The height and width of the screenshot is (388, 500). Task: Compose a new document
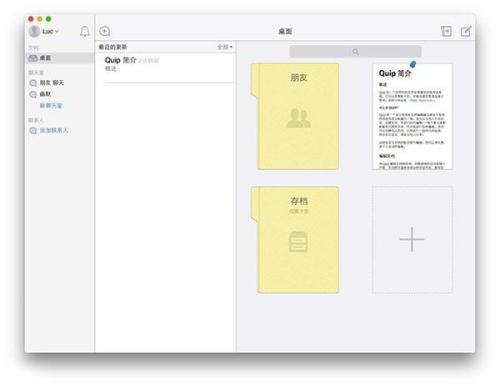(x=466, y=31)
